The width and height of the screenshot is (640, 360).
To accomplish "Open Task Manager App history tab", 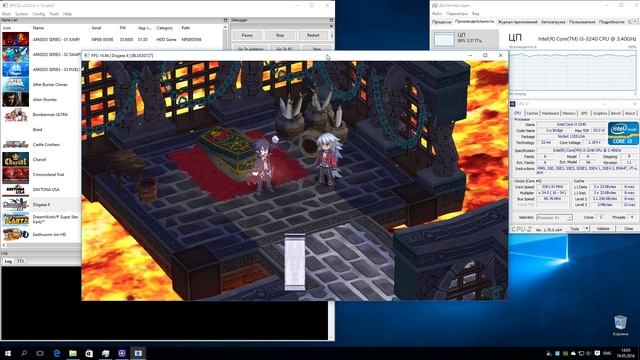I will tap(518, 22).
